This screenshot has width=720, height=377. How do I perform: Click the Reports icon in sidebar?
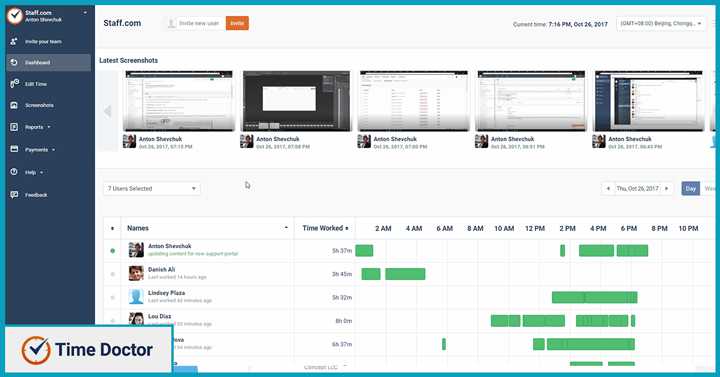tap(14, 127)
